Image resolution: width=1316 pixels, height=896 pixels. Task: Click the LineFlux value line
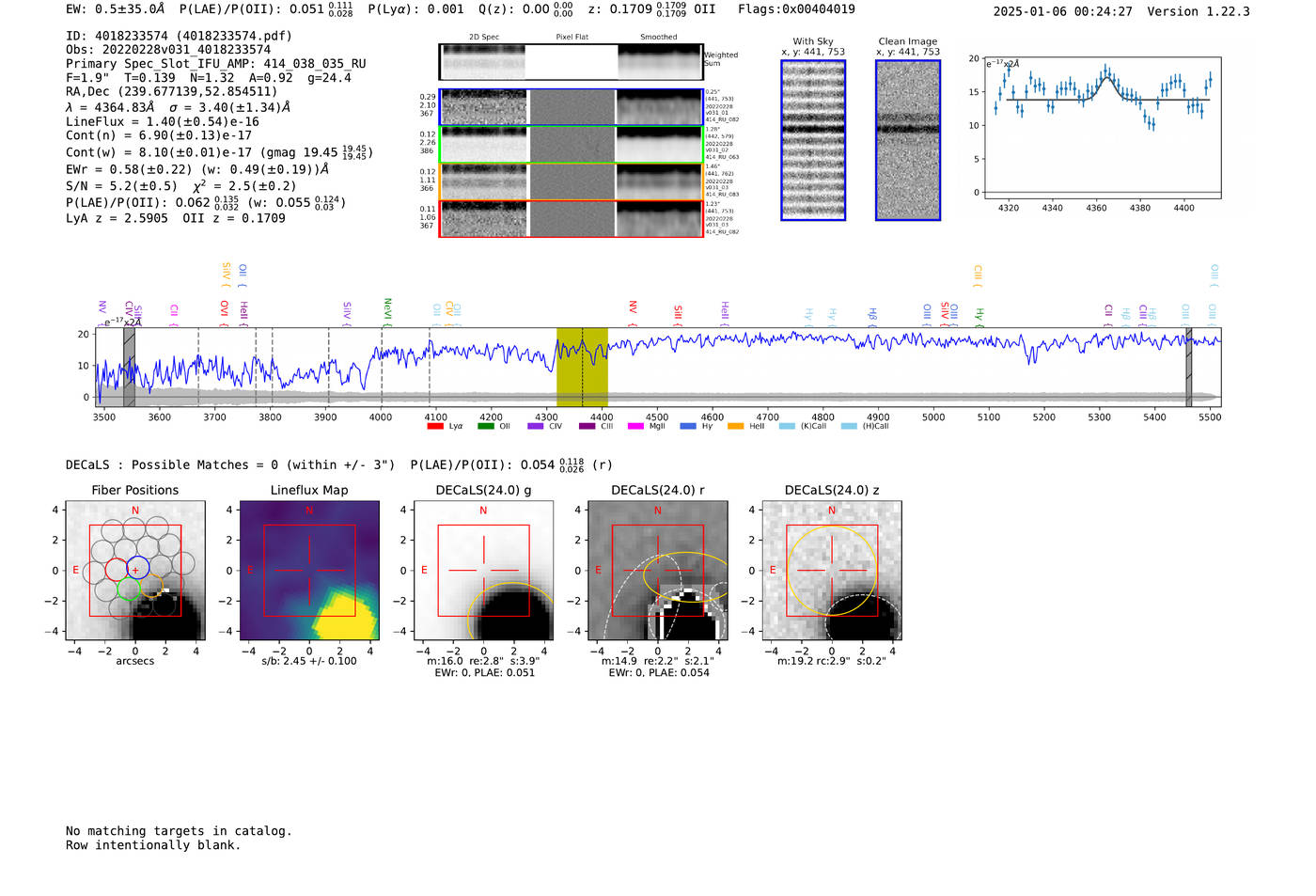pos(163,122)
